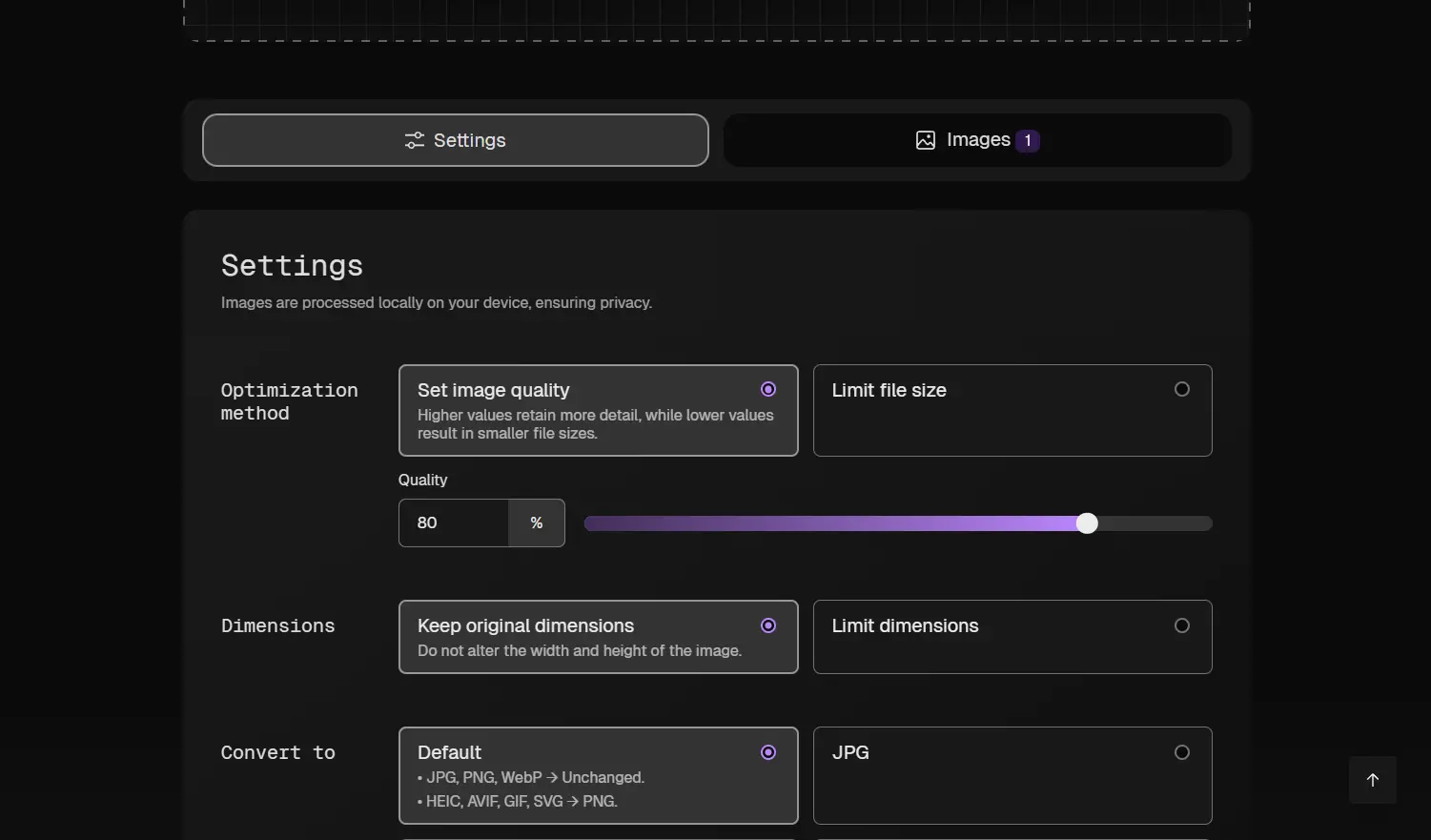The image size is (1431, 840).
Task: Select the Limit file size radio button
Action: [1181, 389]
